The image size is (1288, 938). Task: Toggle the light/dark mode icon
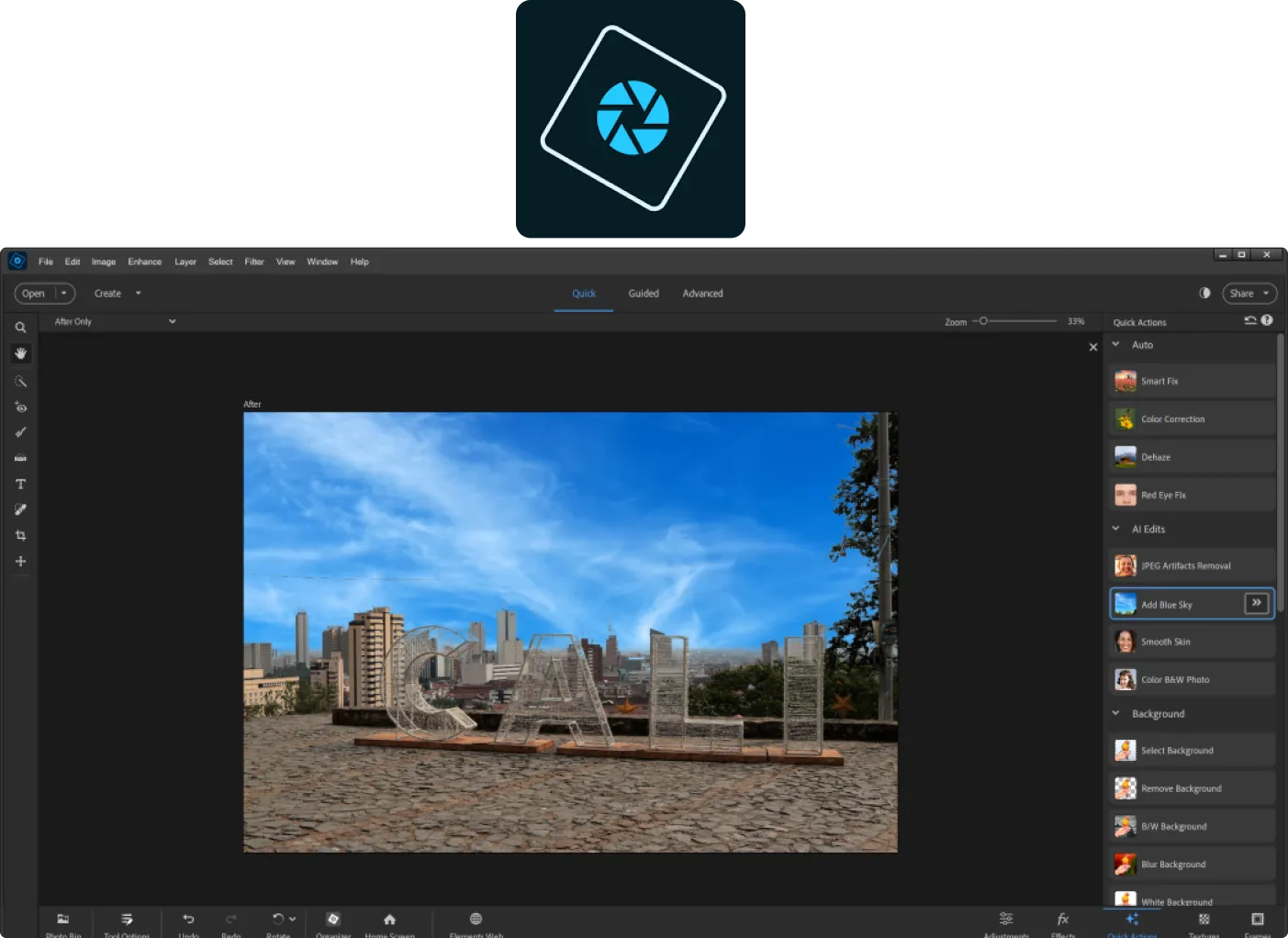point(1204,293)
